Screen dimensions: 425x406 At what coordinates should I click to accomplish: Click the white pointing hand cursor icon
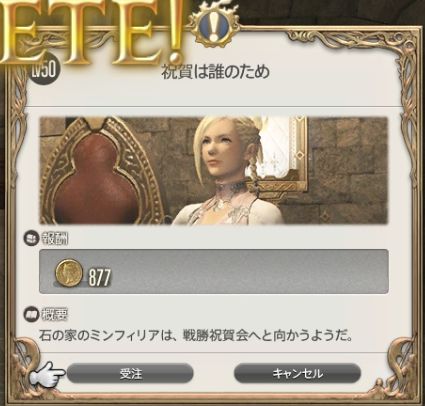(47, 375)
